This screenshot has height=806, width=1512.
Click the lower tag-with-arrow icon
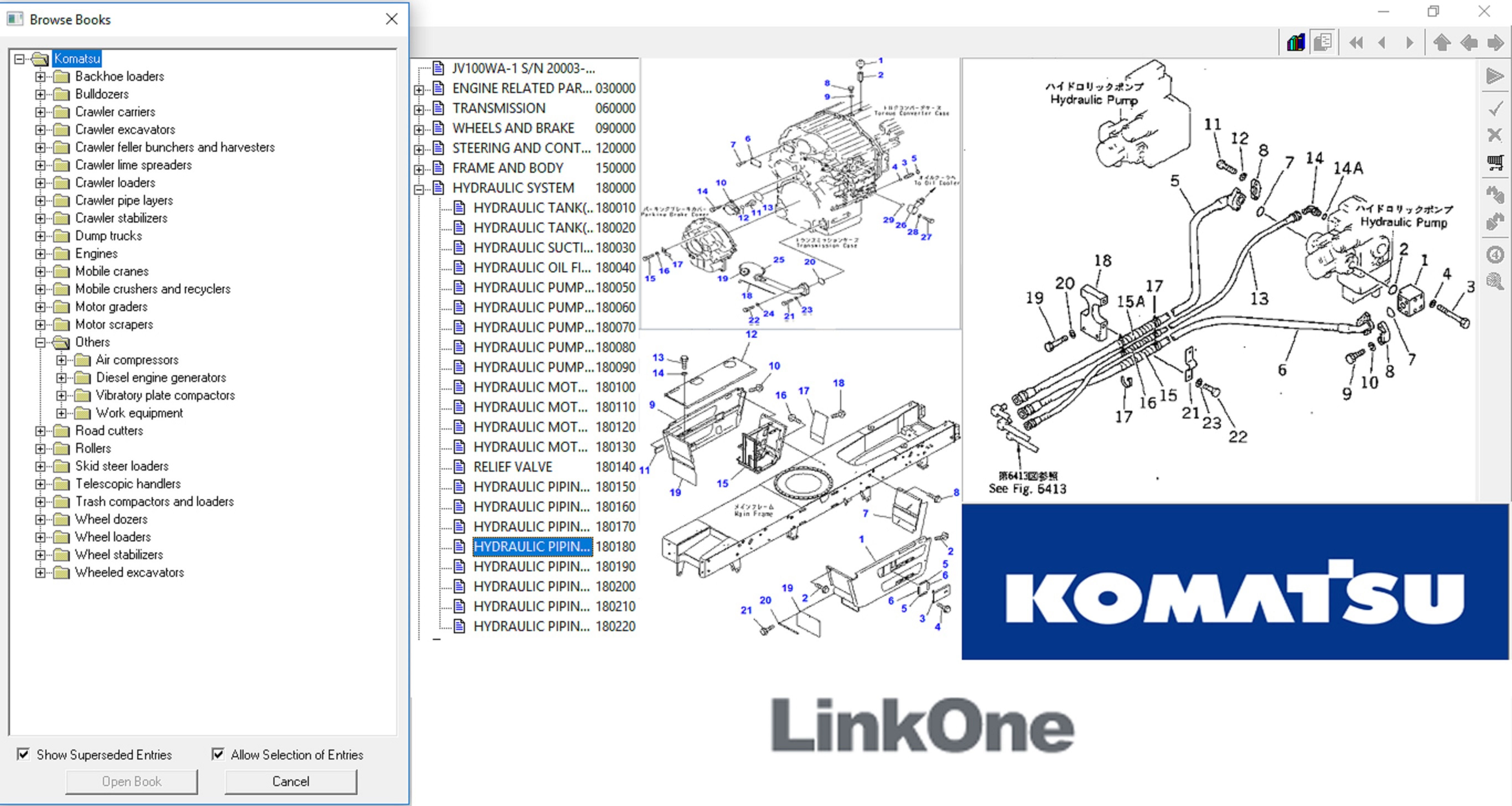point(1495,221)
